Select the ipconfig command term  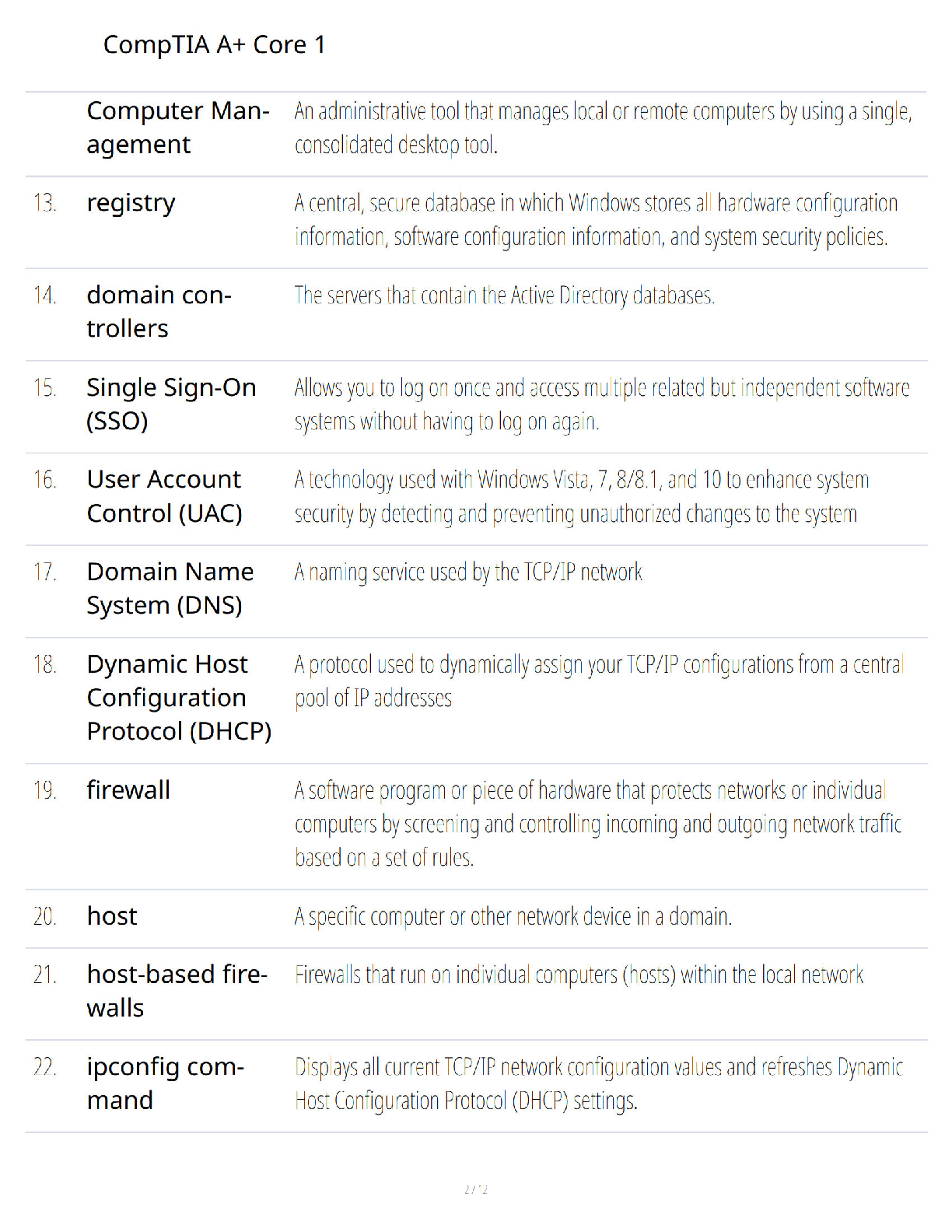165,1083
